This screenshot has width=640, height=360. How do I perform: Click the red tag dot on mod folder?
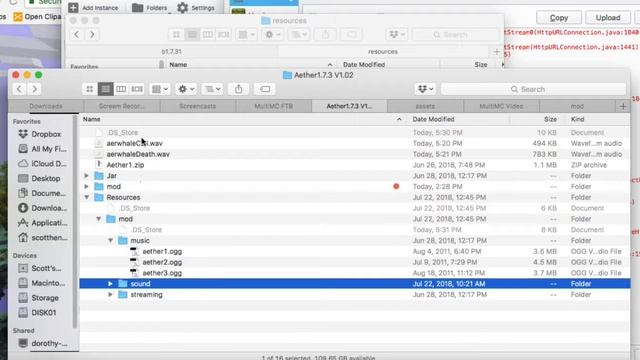[396, 187]
